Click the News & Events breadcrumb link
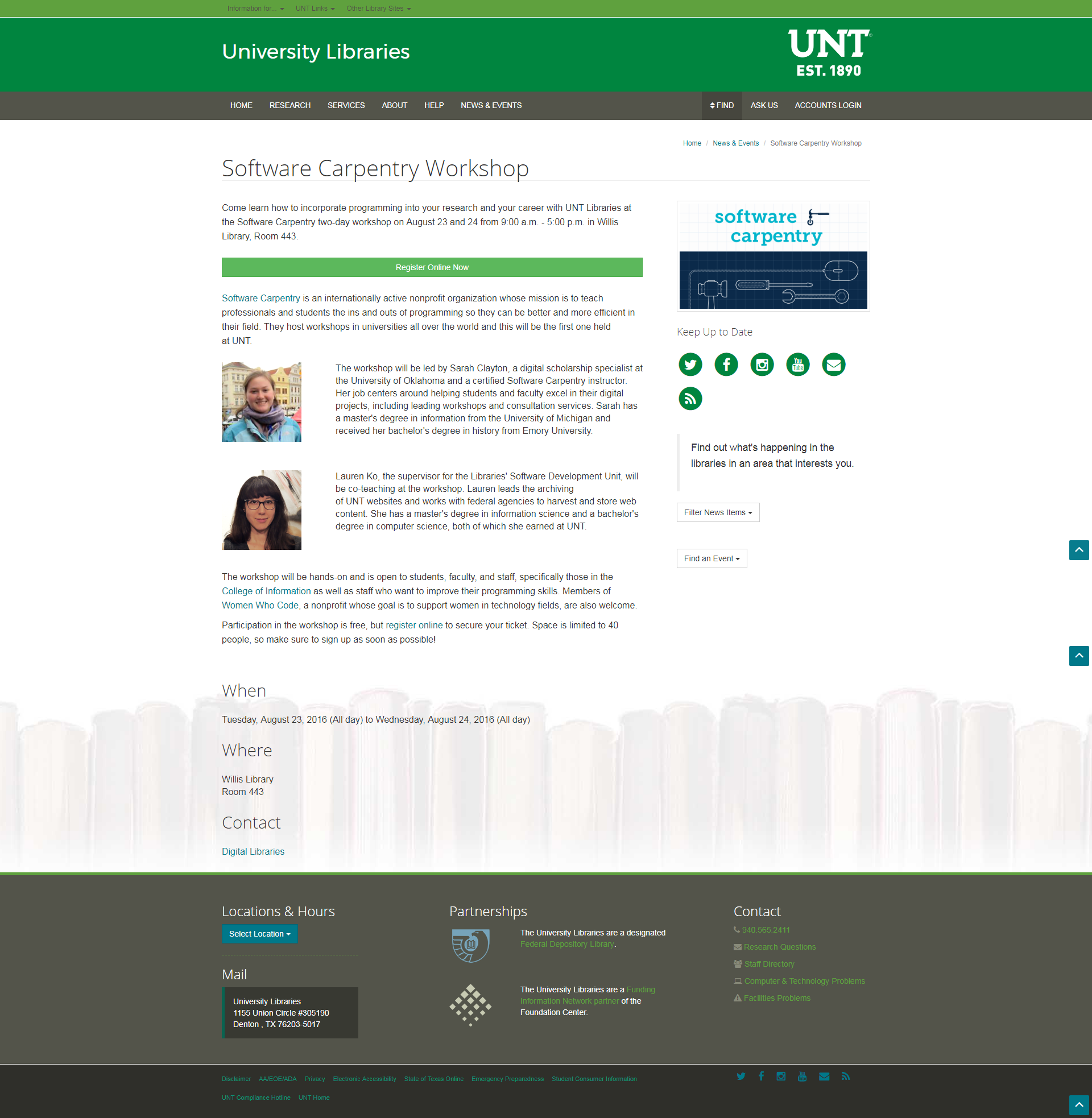This screenshot has width=1092, height=1118. (735, 143)
